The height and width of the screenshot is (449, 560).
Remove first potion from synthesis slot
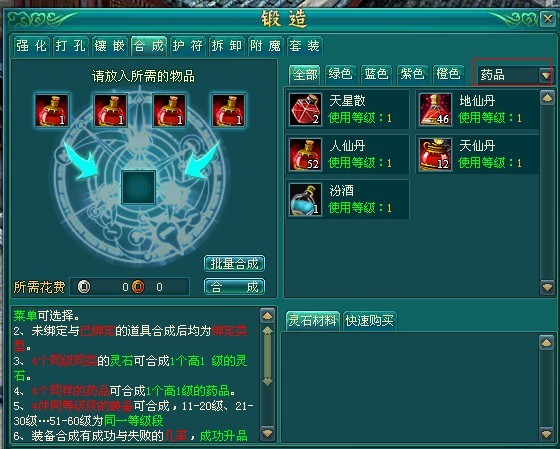click(52, 110)
